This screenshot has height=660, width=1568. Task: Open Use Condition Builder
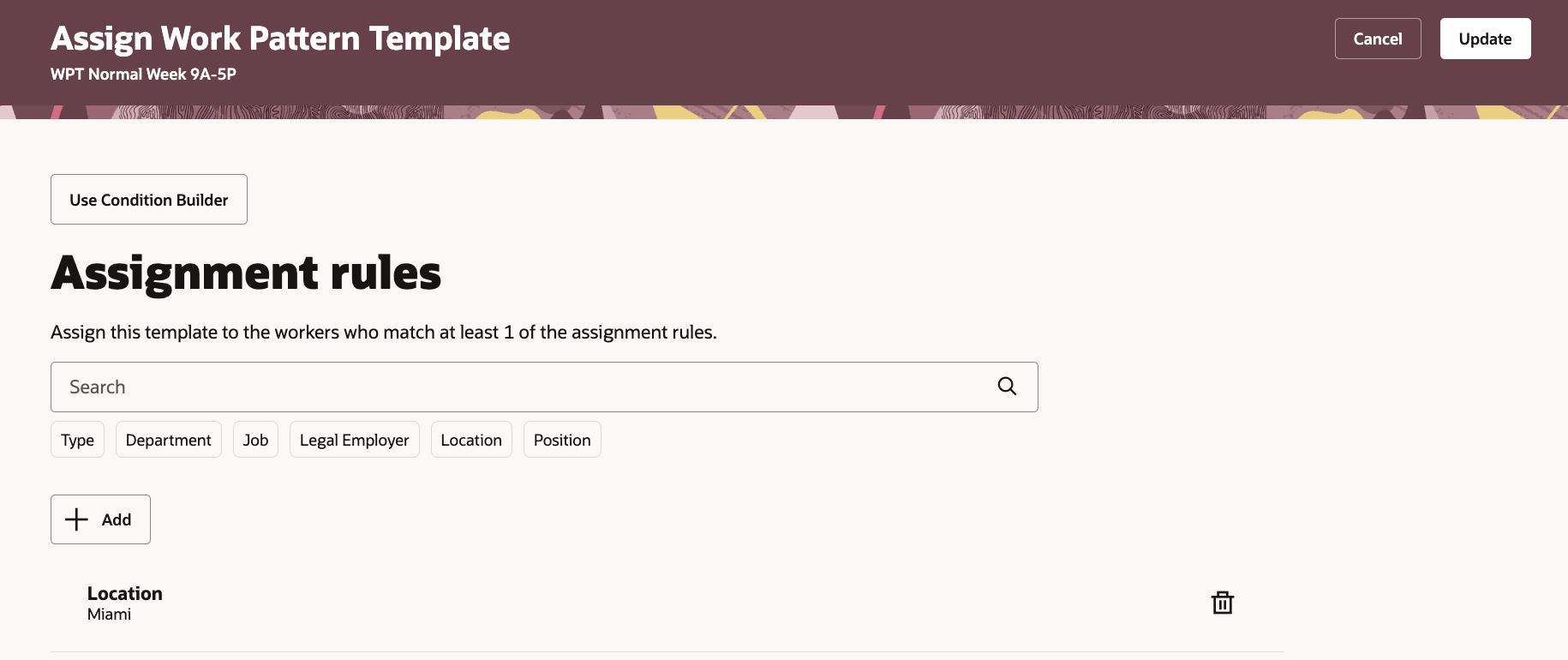point(149,200)
